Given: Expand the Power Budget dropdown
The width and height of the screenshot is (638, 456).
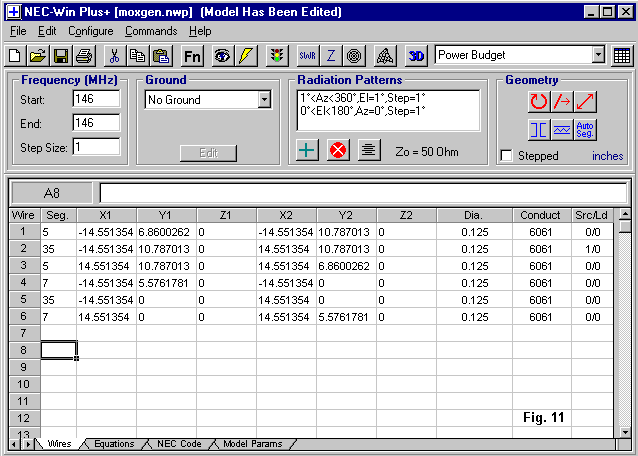Looking at the screenshot, I should click(598, 55).
